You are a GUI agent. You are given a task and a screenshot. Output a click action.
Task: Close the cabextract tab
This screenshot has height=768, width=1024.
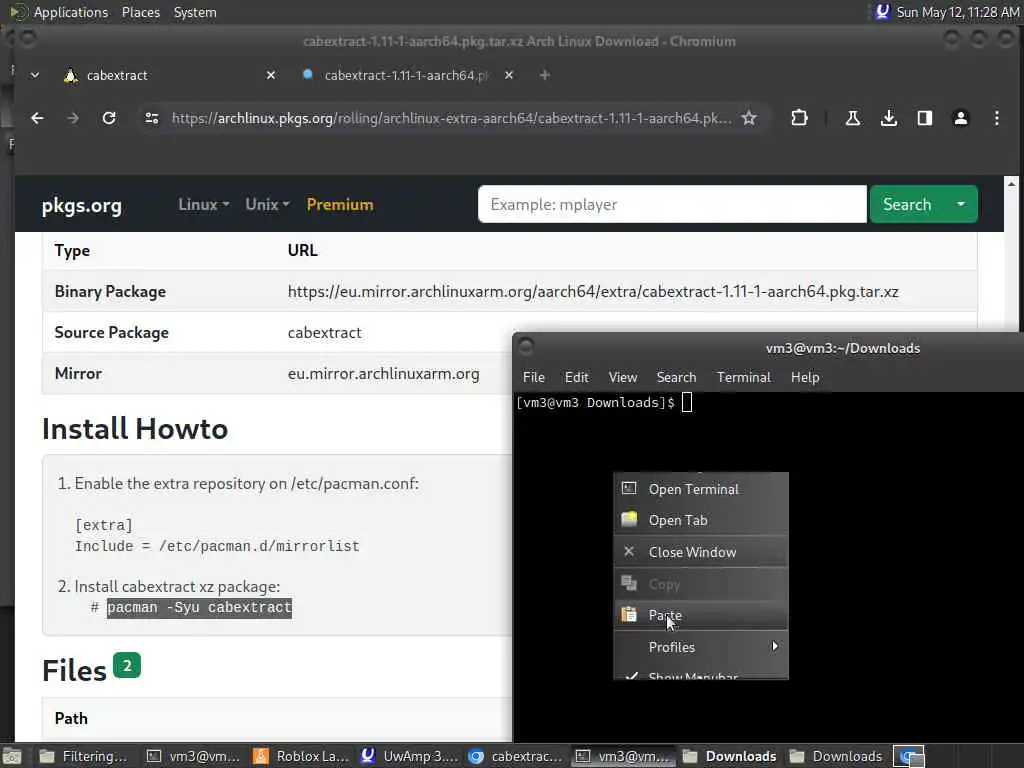(x=270, y=76)
